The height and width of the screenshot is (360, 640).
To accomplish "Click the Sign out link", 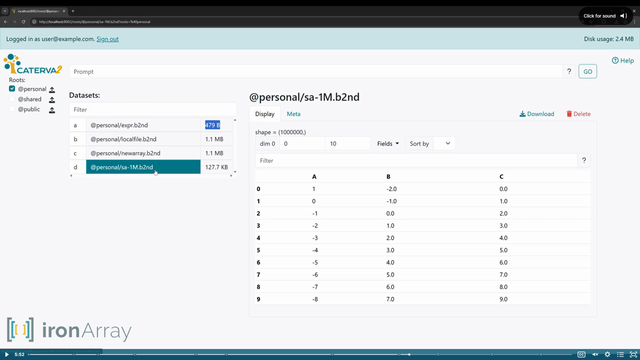I will tap(107, 39).
